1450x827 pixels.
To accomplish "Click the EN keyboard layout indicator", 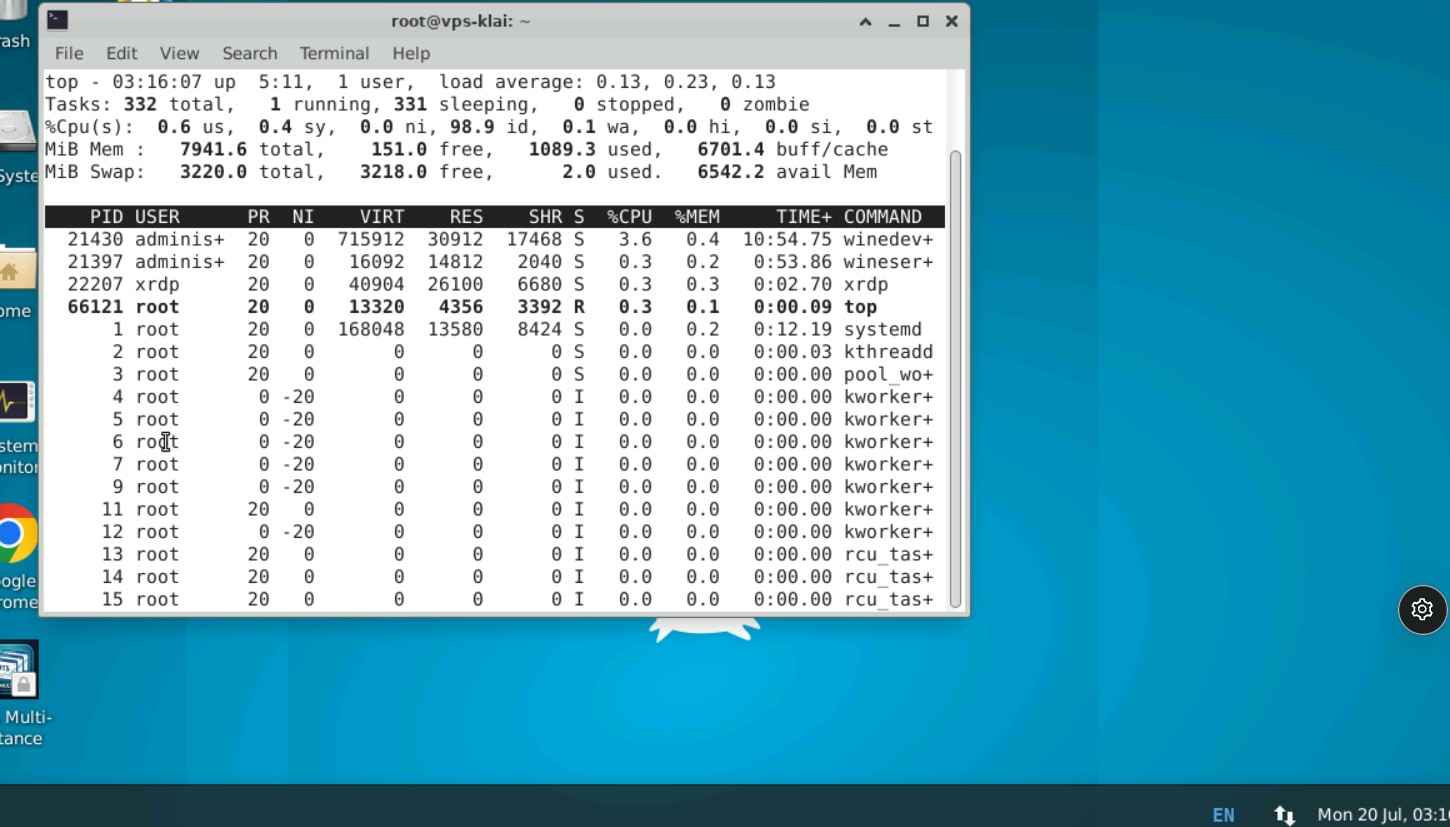I will (x=1223, y=815).
